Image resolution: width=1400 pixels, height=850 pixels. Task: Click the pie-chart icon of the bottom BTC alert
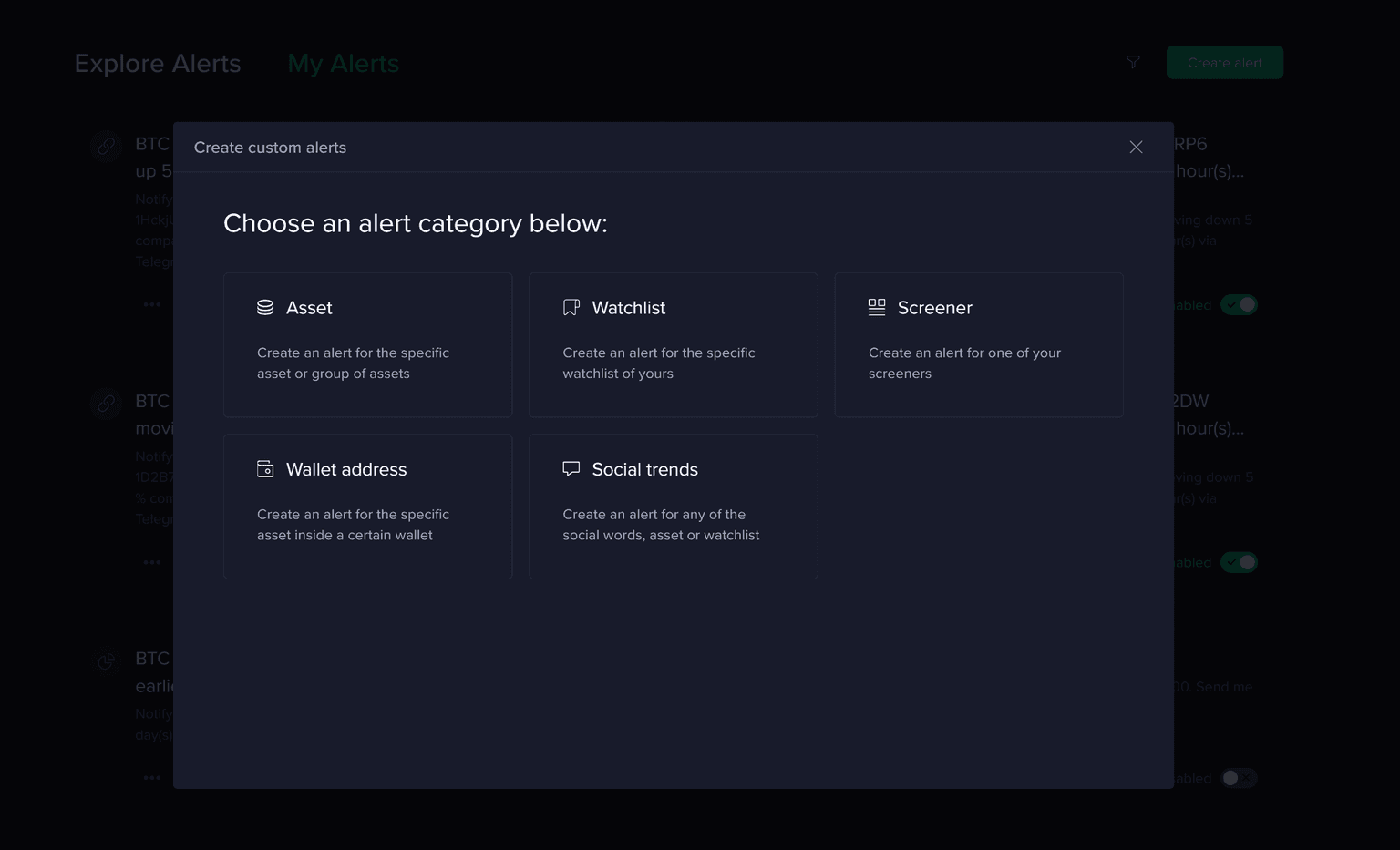[x=107, y=661]
